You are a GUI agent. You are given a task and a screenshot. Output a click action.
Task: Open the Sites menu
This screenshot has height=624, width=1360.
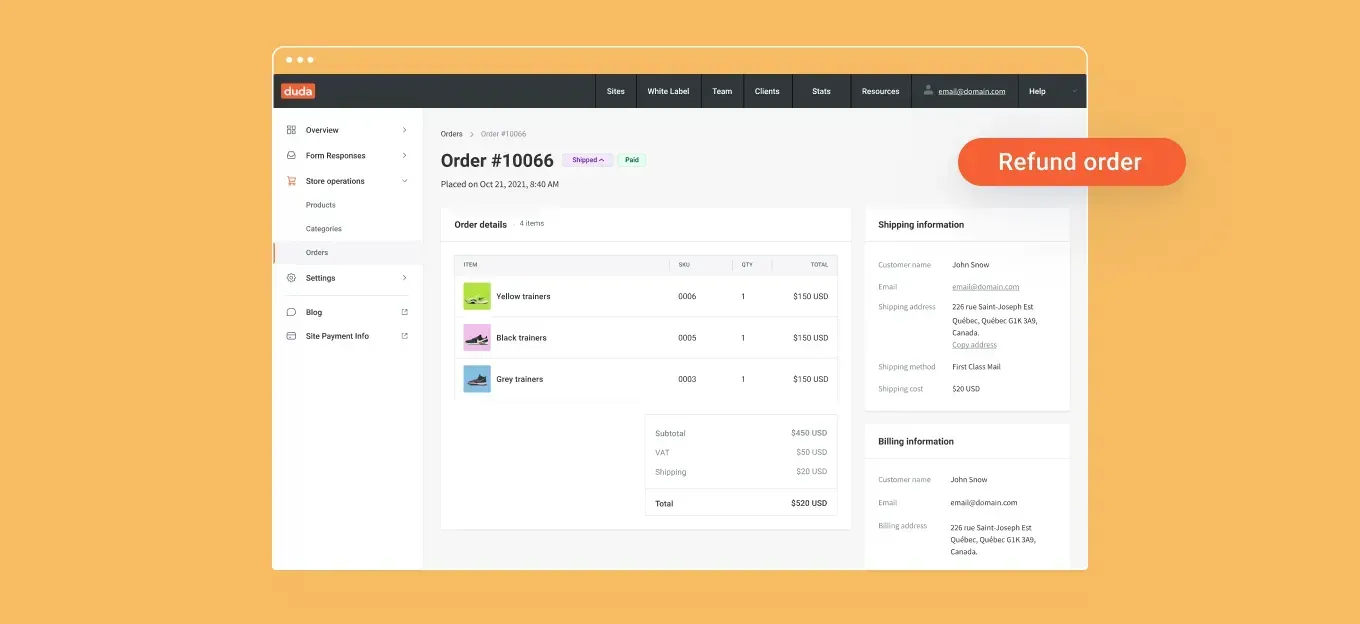click(616, 91)
